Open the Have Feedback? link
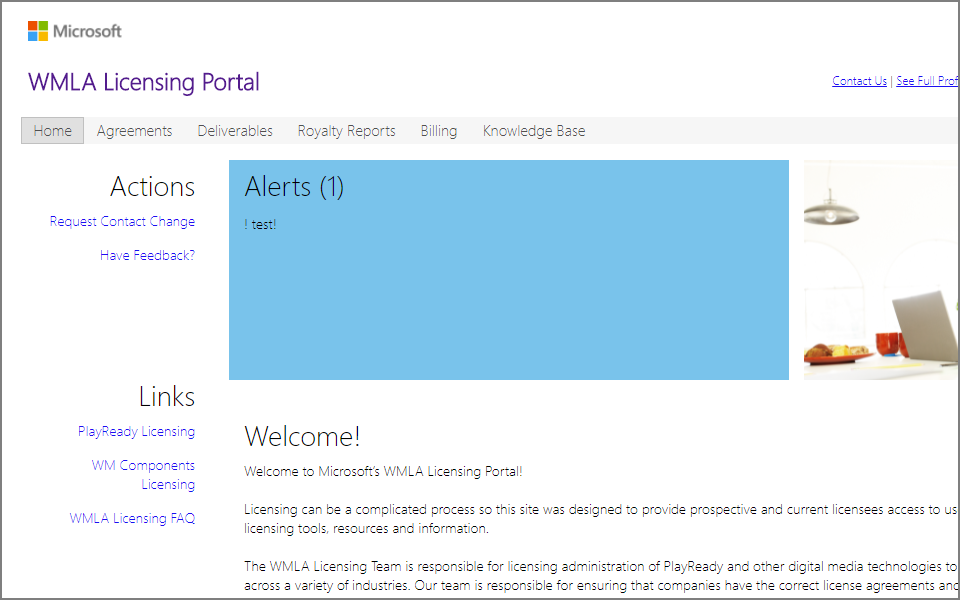The height and width of the screenshot is (600, 960). [148, 255]
